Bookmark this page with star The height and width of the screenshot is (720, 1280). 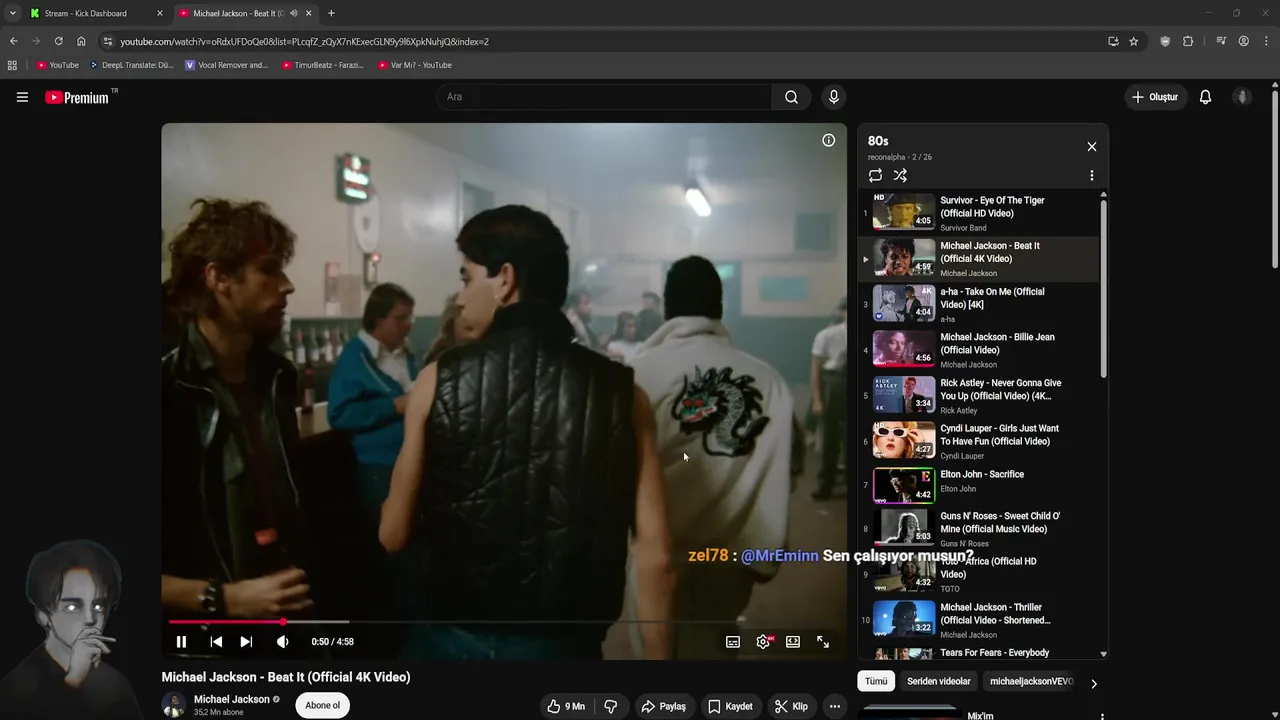pyautogui.click(x=1134, y=41)
